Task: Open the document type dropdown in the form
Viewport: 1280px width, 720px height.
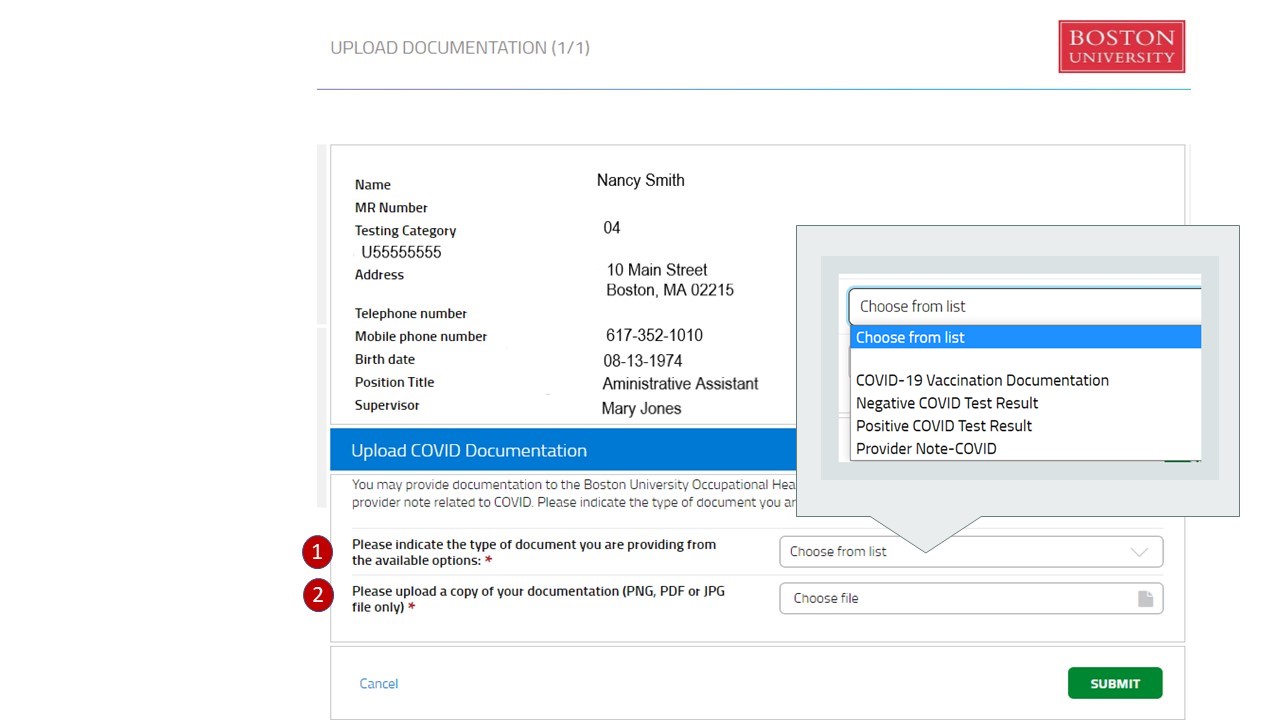Action: (970, 552)
